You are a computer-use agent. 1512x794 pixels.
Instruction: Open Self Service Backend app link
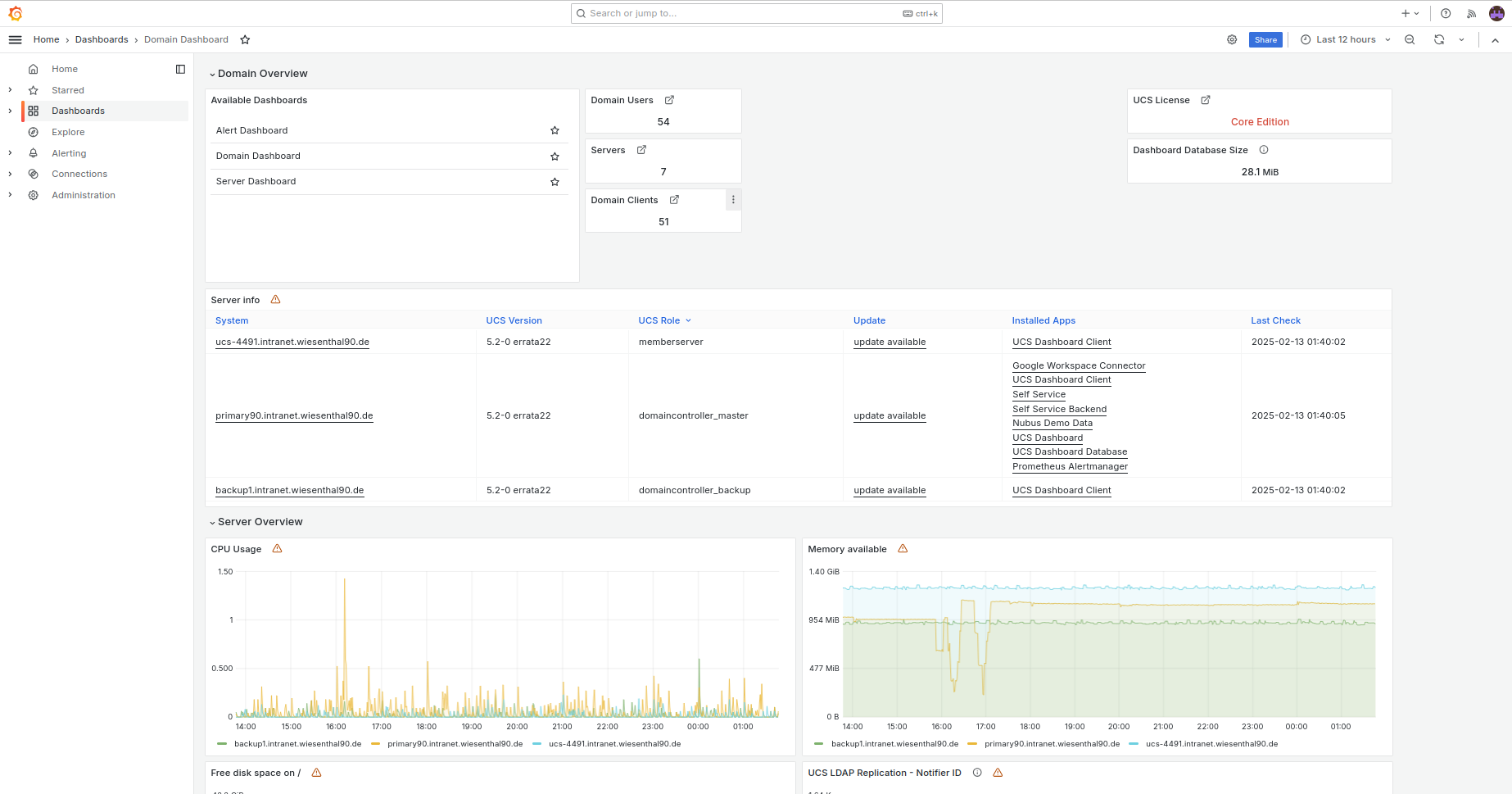1059,409
